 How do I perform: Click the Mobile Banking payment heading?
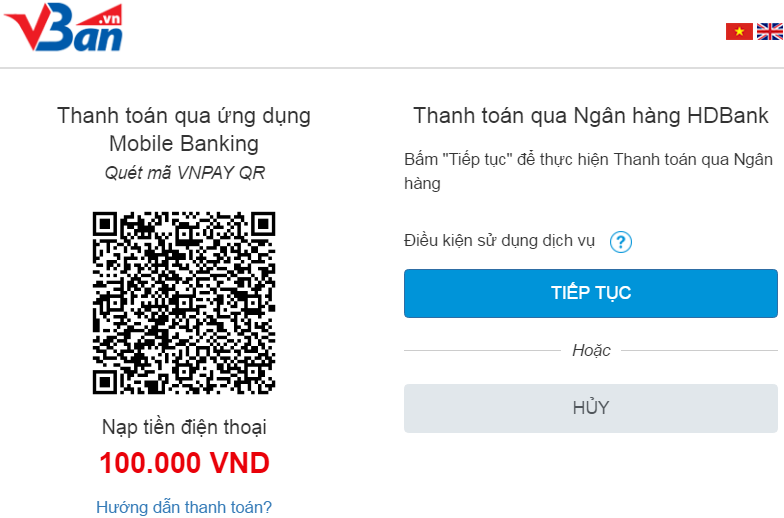coord(184,129)
